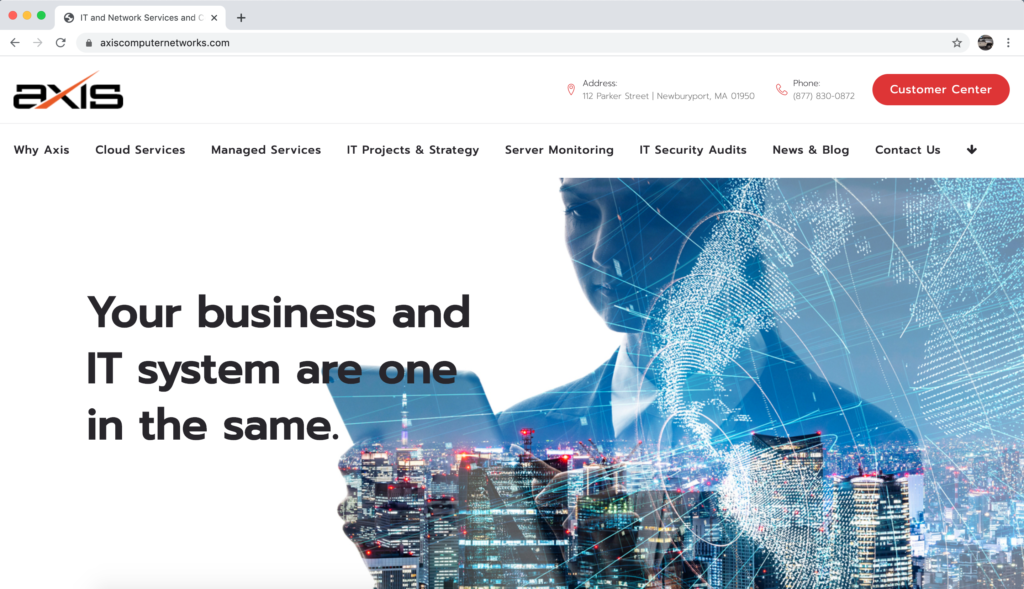This screenshot has width=1024, height=589.
Task: Open IT Security Audits page
Action: point(693,150)
